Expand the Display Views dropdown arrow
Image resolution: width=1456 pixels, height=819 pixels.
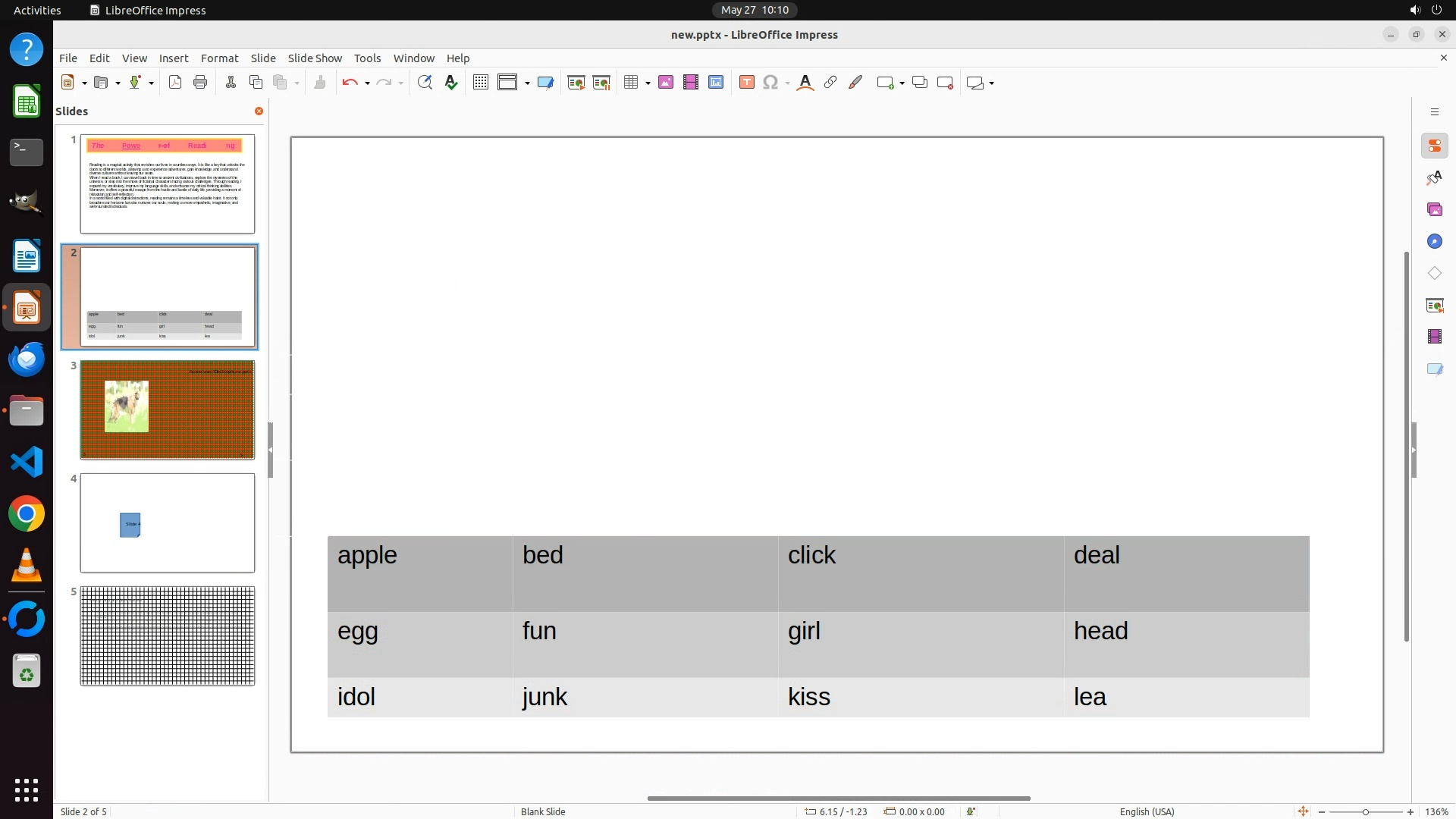527,83
